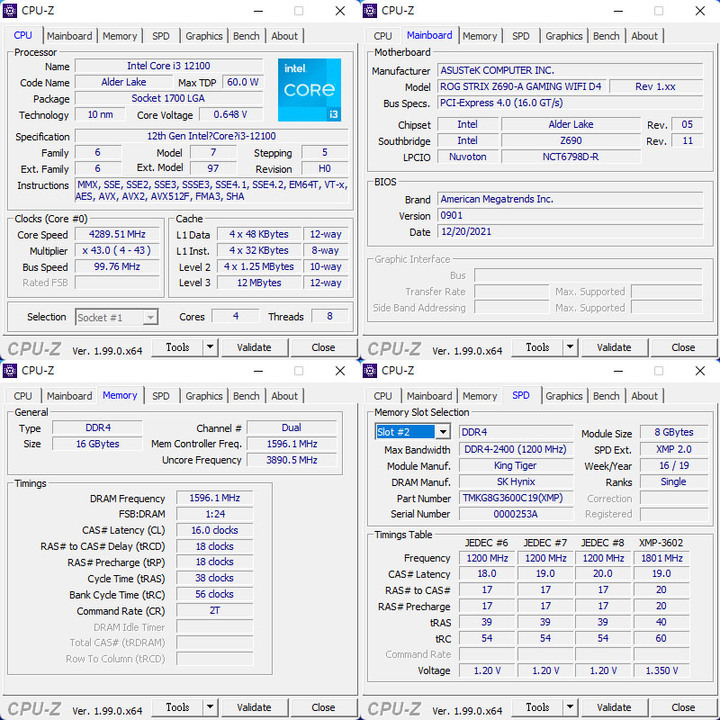Click Core Voltage value 0.648 V
This screenshot has height=720, width=720.
coord(231,114)
